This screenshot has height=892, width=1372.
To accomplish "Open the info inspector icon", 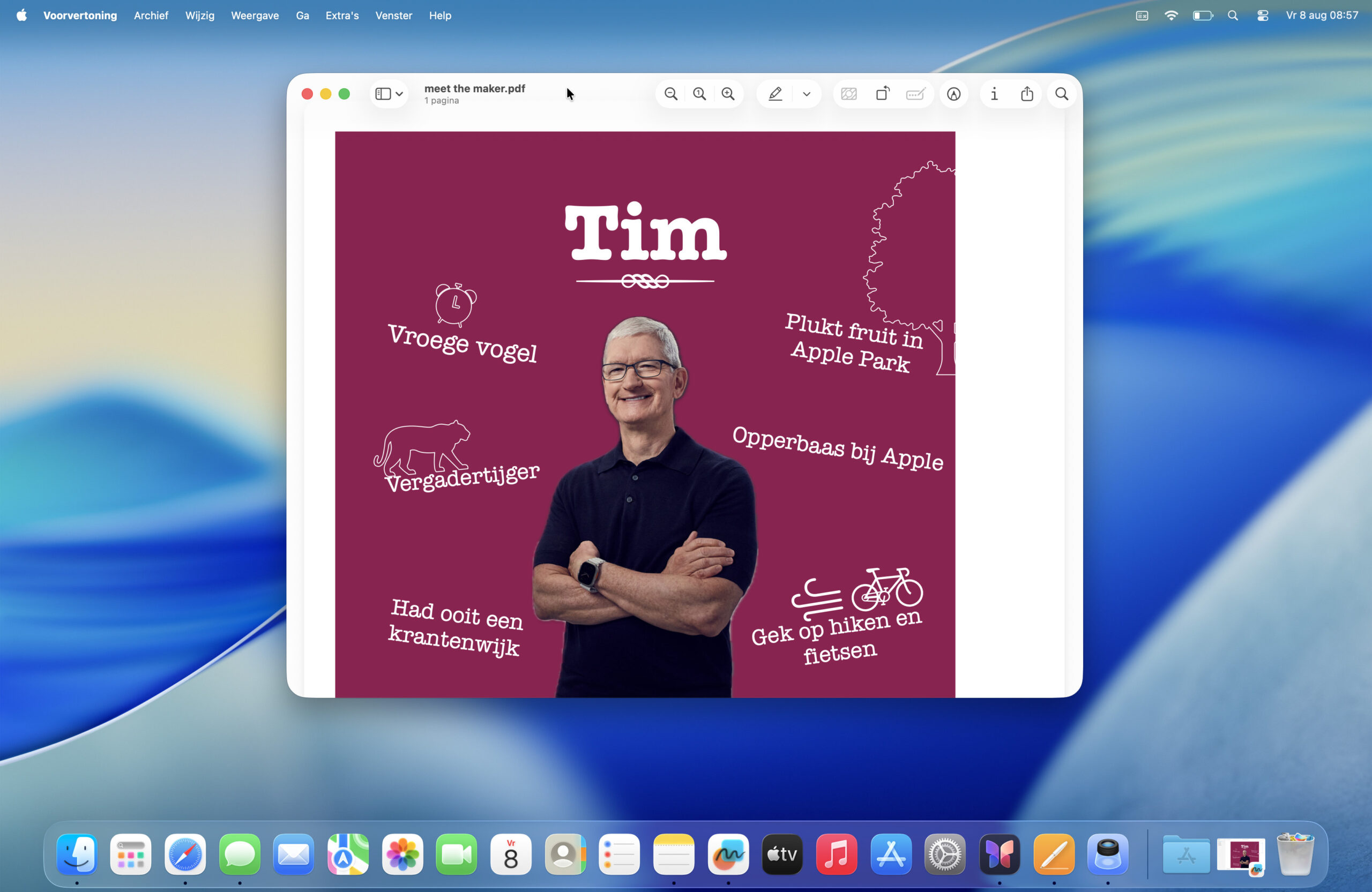I will (994, 94).
